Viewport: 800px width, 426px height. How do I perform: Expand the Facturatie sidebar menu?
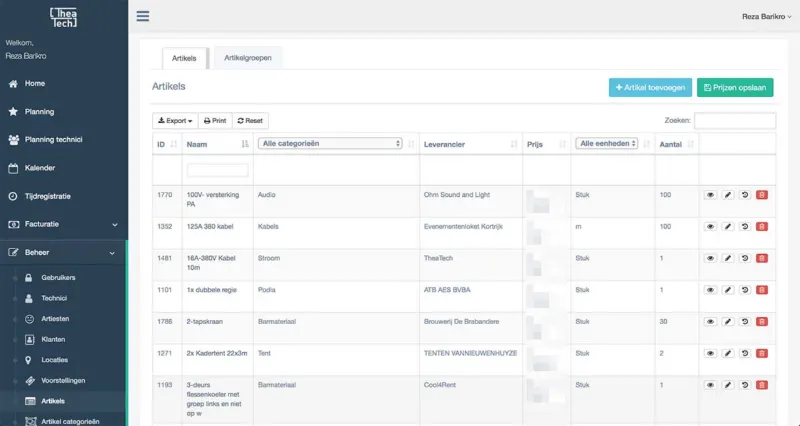coord(63,224)
